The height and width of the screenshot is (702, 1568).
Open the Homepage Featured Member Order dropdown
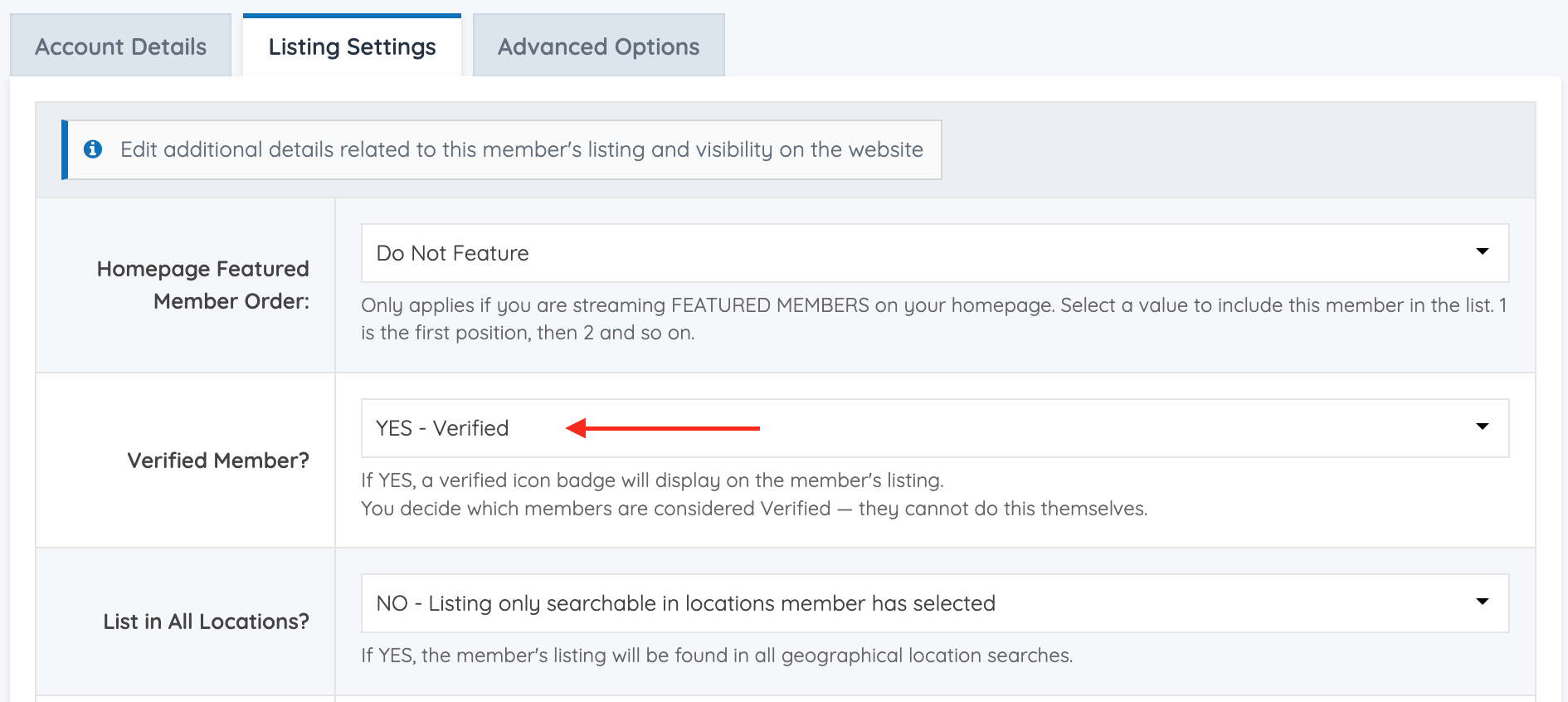pos(933,253)
